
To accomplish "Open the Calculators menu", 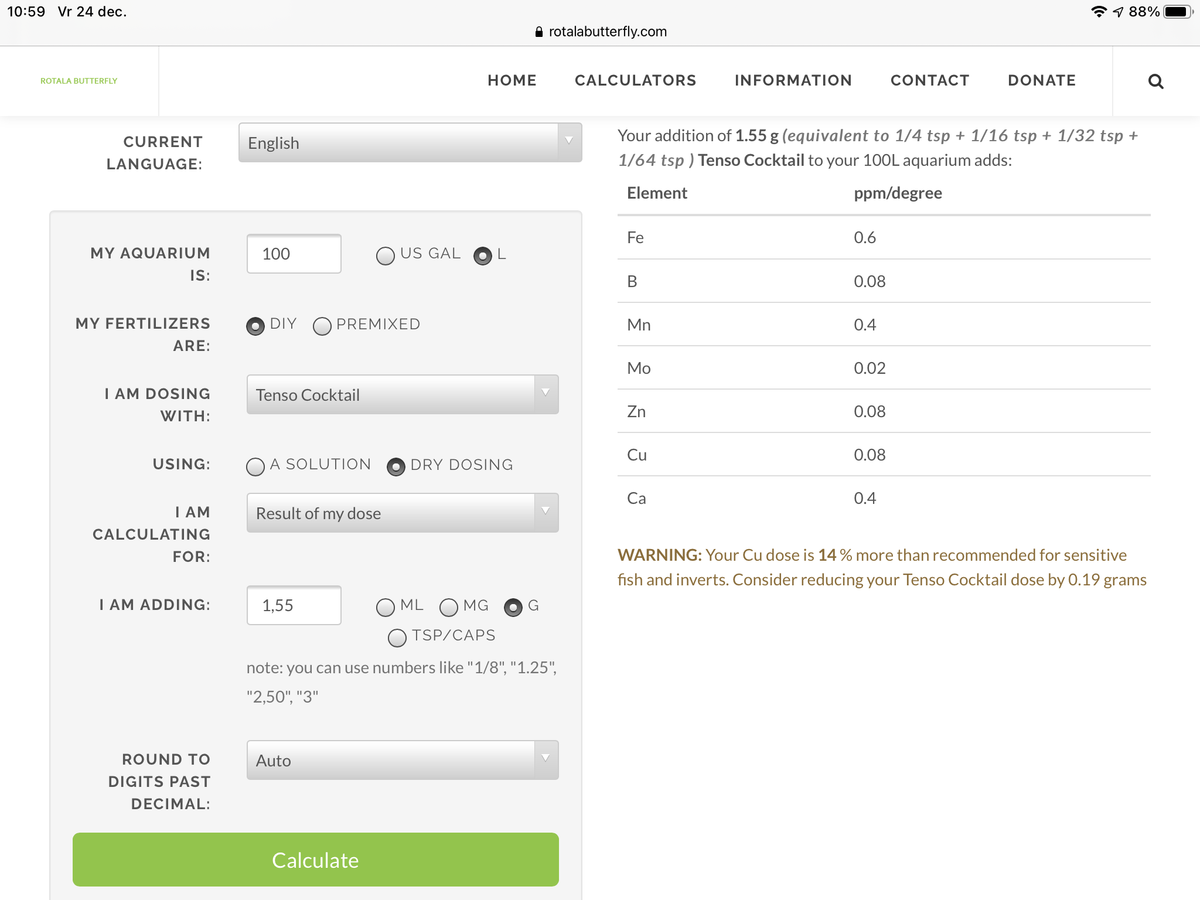I will (x=635, y=81).
